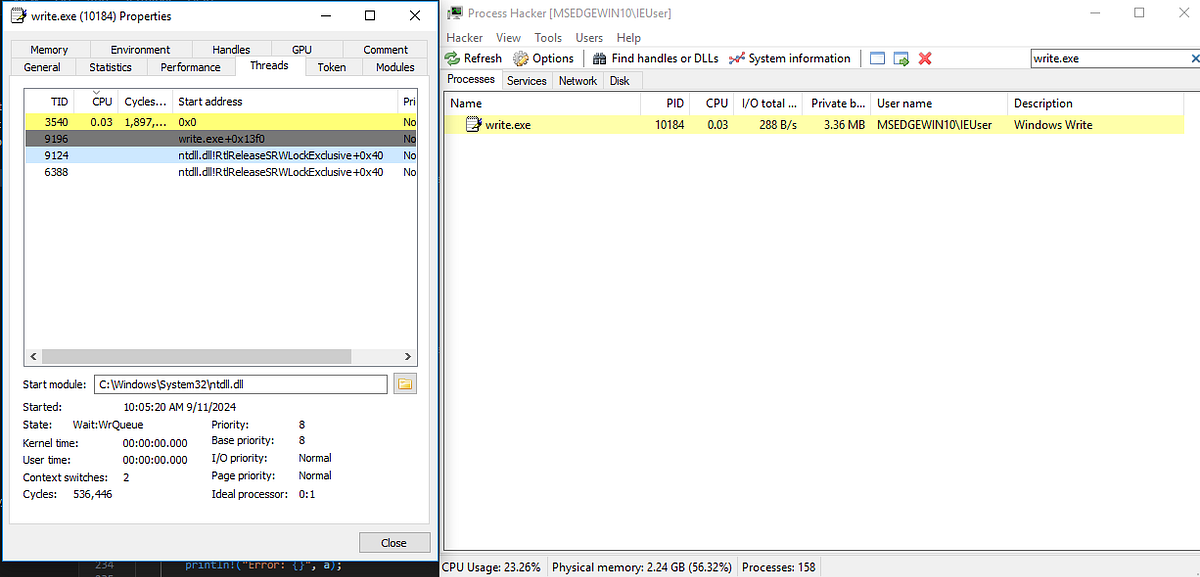This screenshot has height=577, width=1200.
Task: Open the Memory tab in Properties
Action: 49,49
